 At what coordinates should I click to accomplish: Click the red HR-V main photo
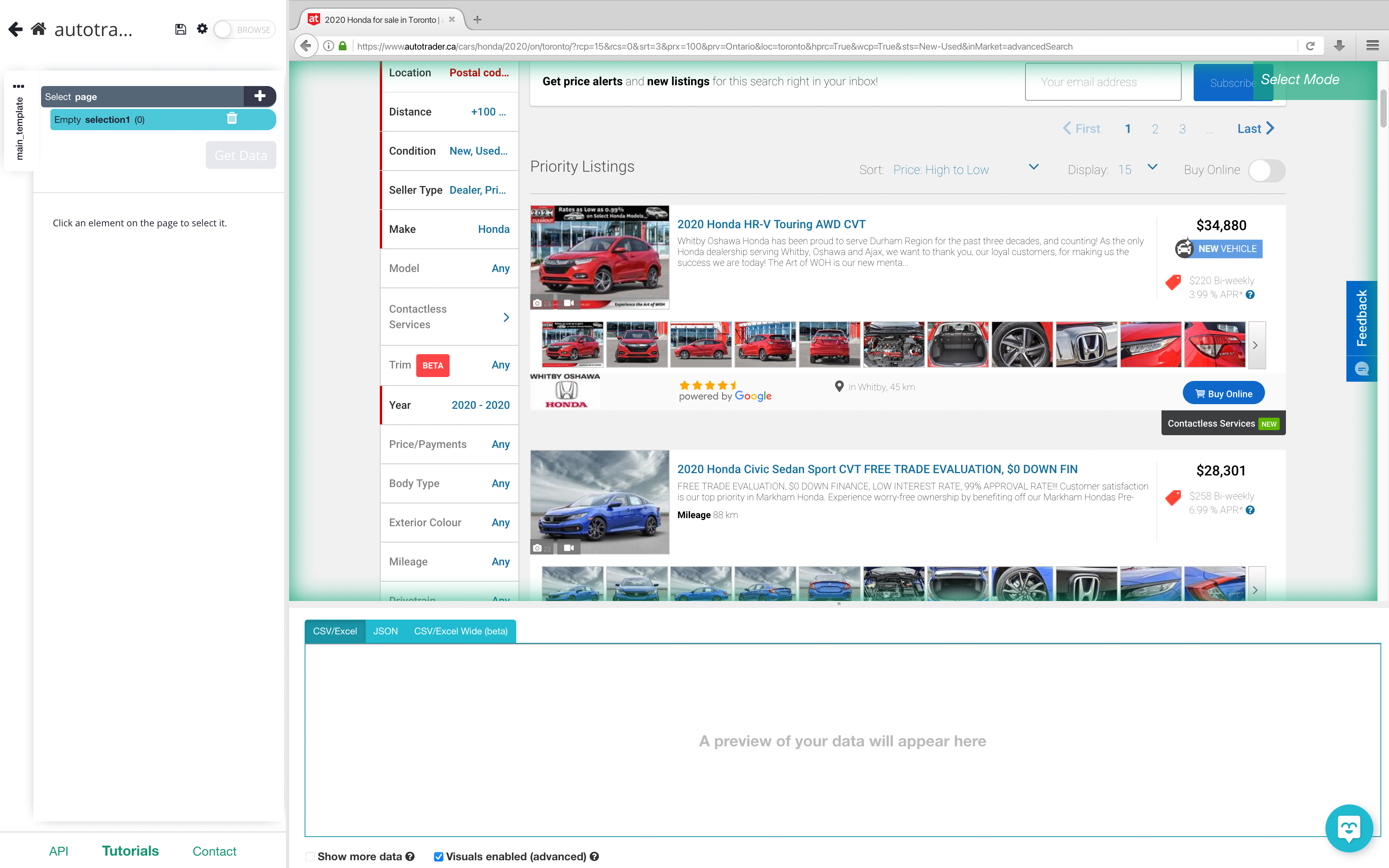pos(599,257)
